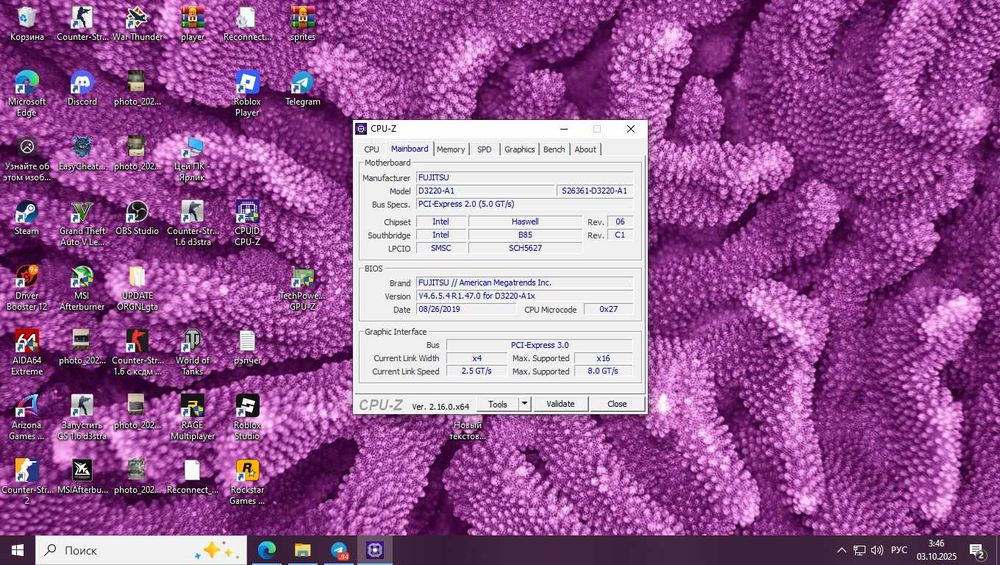Go to the SPD tab
This screenshot has height=565, width=1000.
coord(484,149)
